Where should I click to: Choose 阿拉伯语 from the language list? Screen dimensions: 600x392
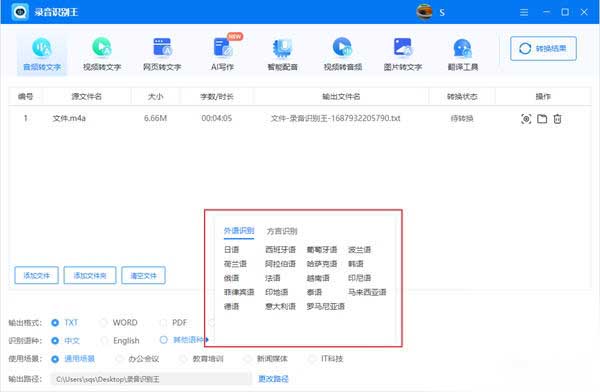280,264
